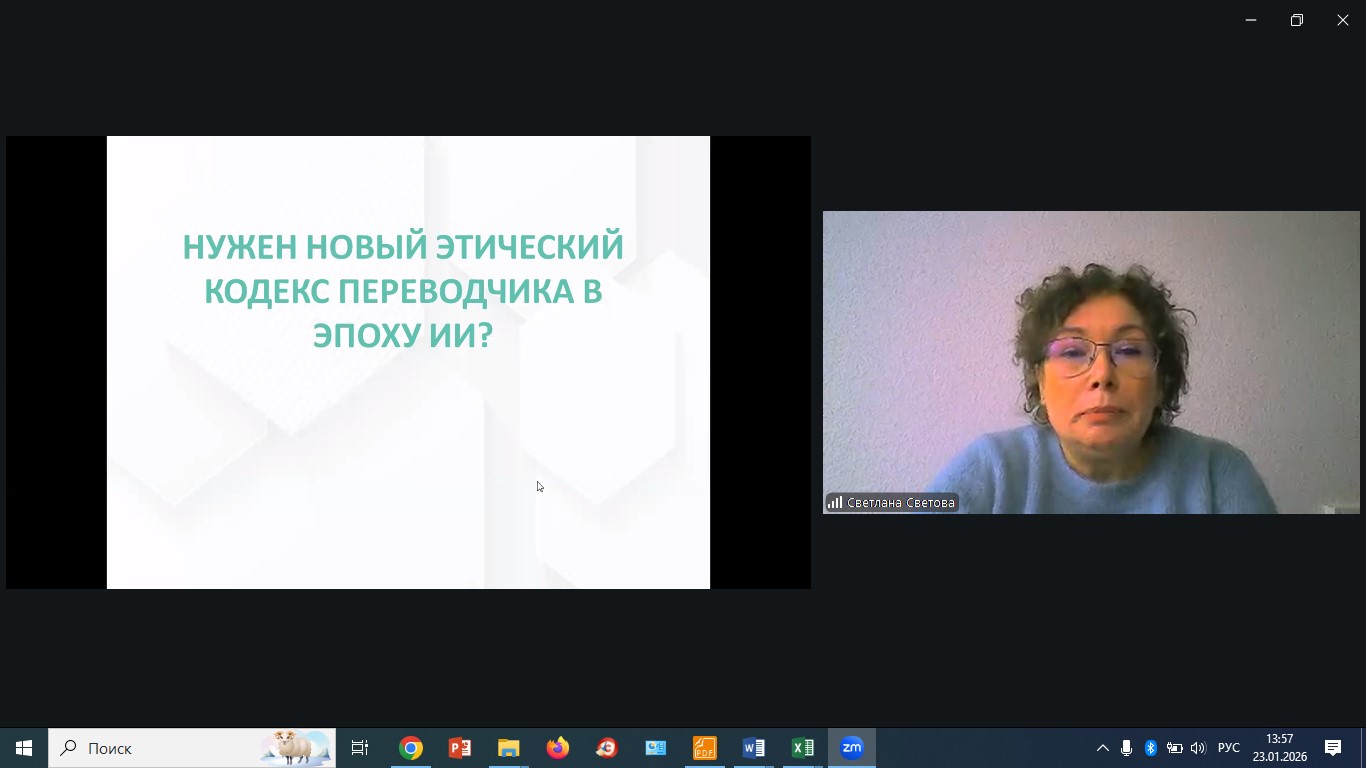Open the clock and date calendar
The image size is (1366, 768).
(1279, 748)
